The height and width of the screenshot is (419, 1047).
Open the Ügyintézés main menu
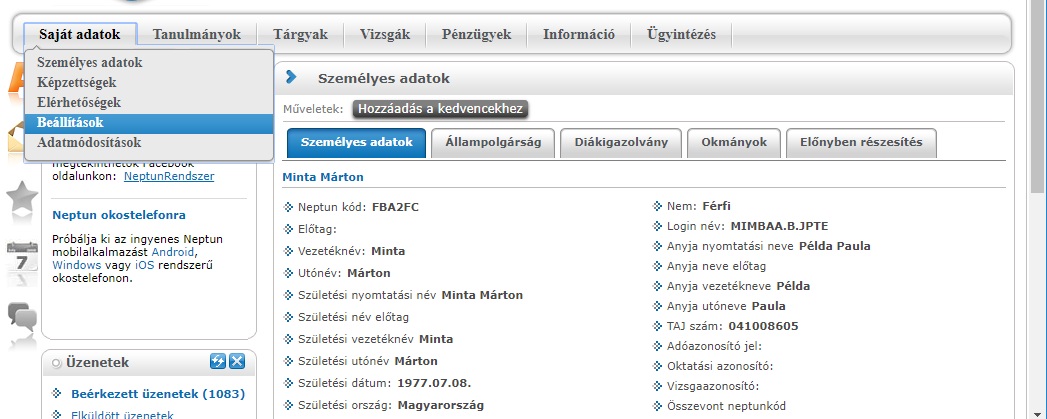(680, 35)
